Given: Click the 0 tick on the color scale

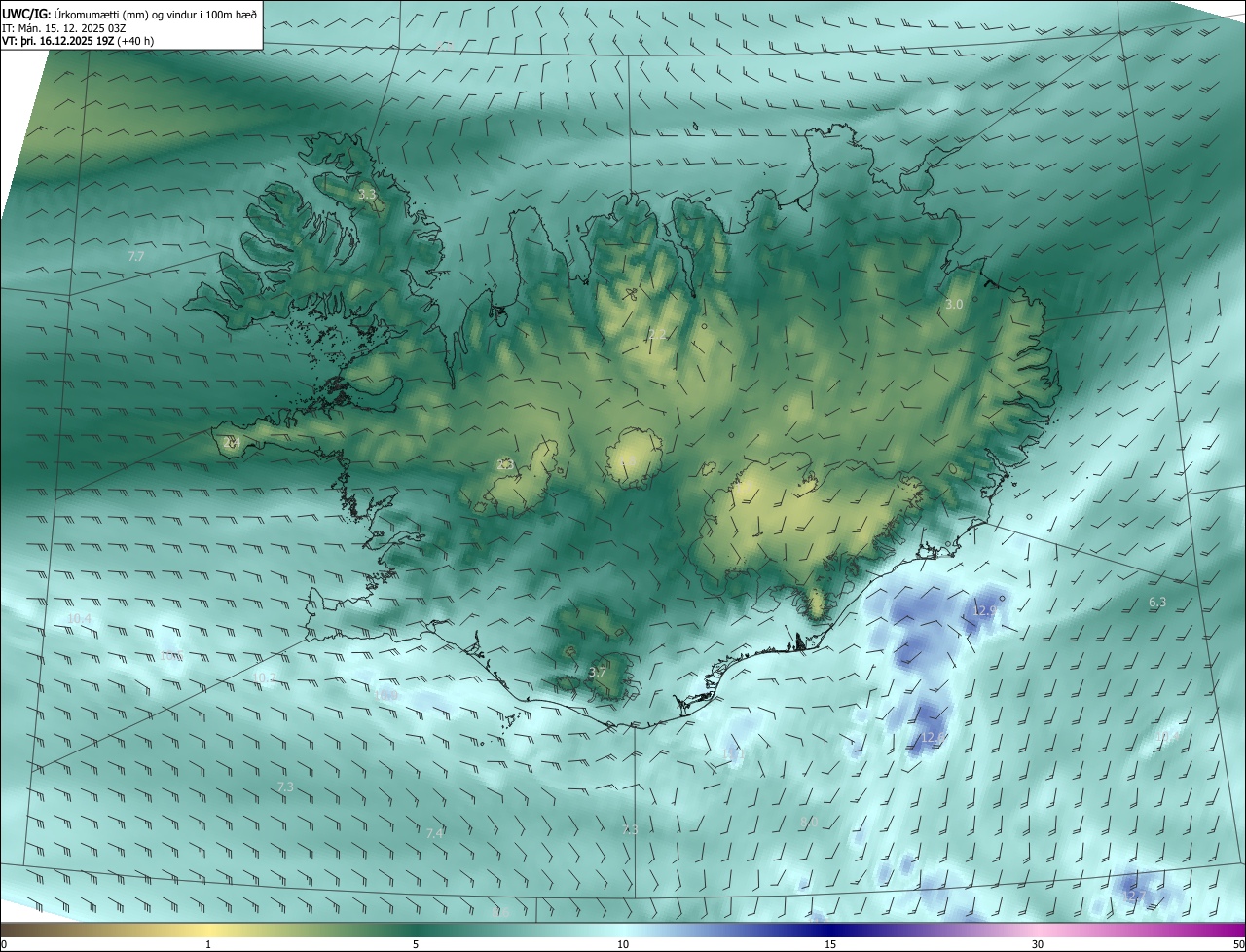Looking at the screenshot, I should (4, 944).
